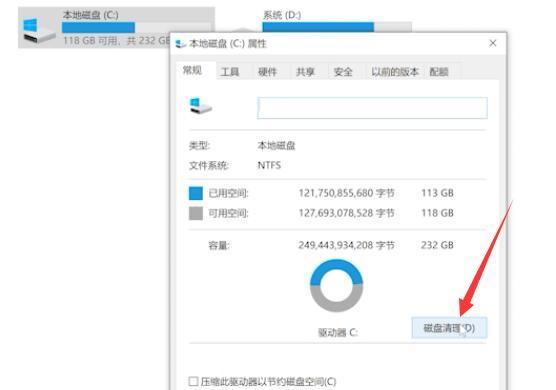Screen dimensions: 556x390
Task: Click the drive icon beside the name field
Action: tap(201, 106)
